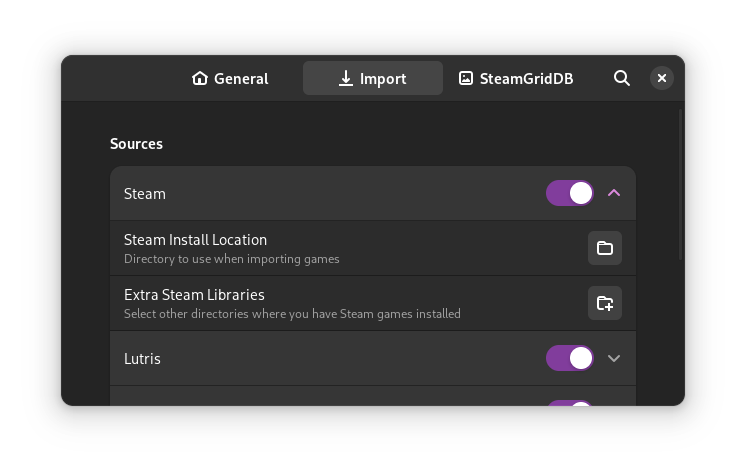746x473 pixels.
Task: Click the home icon on the General tab
Action: [x=200, y=78]
